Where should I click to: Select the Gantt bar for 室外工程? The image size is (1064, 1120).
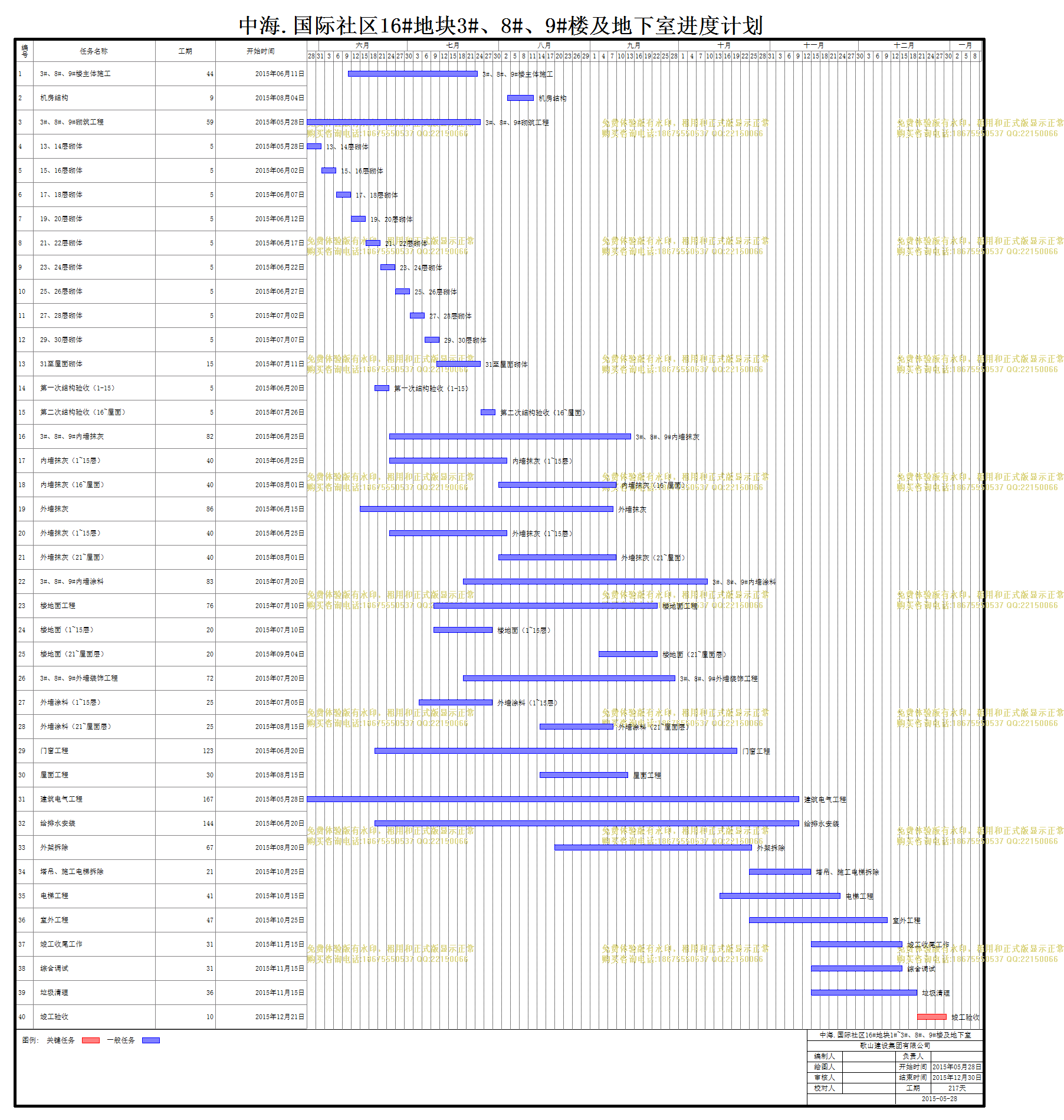pos(818,920)
